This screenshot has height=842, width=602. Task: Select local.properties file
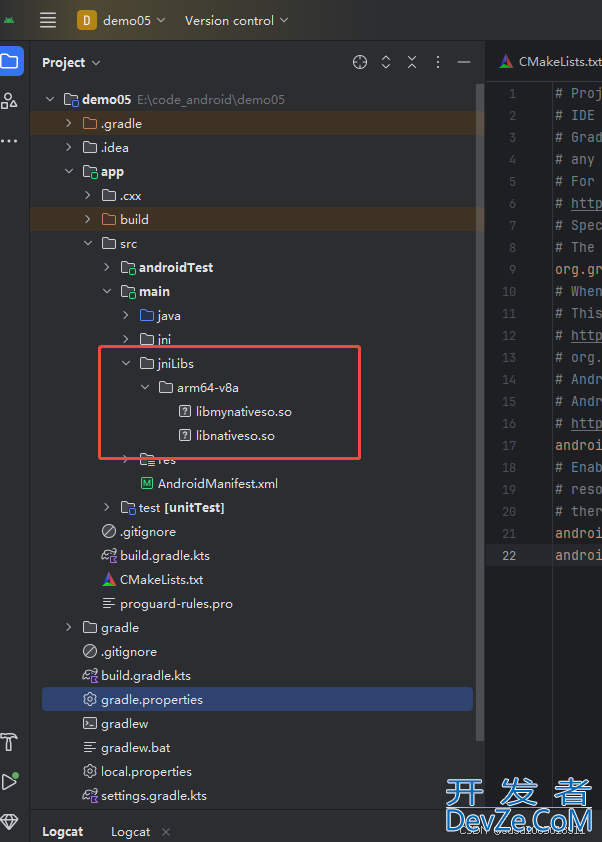pyautogui.click(x=146, y=771)
